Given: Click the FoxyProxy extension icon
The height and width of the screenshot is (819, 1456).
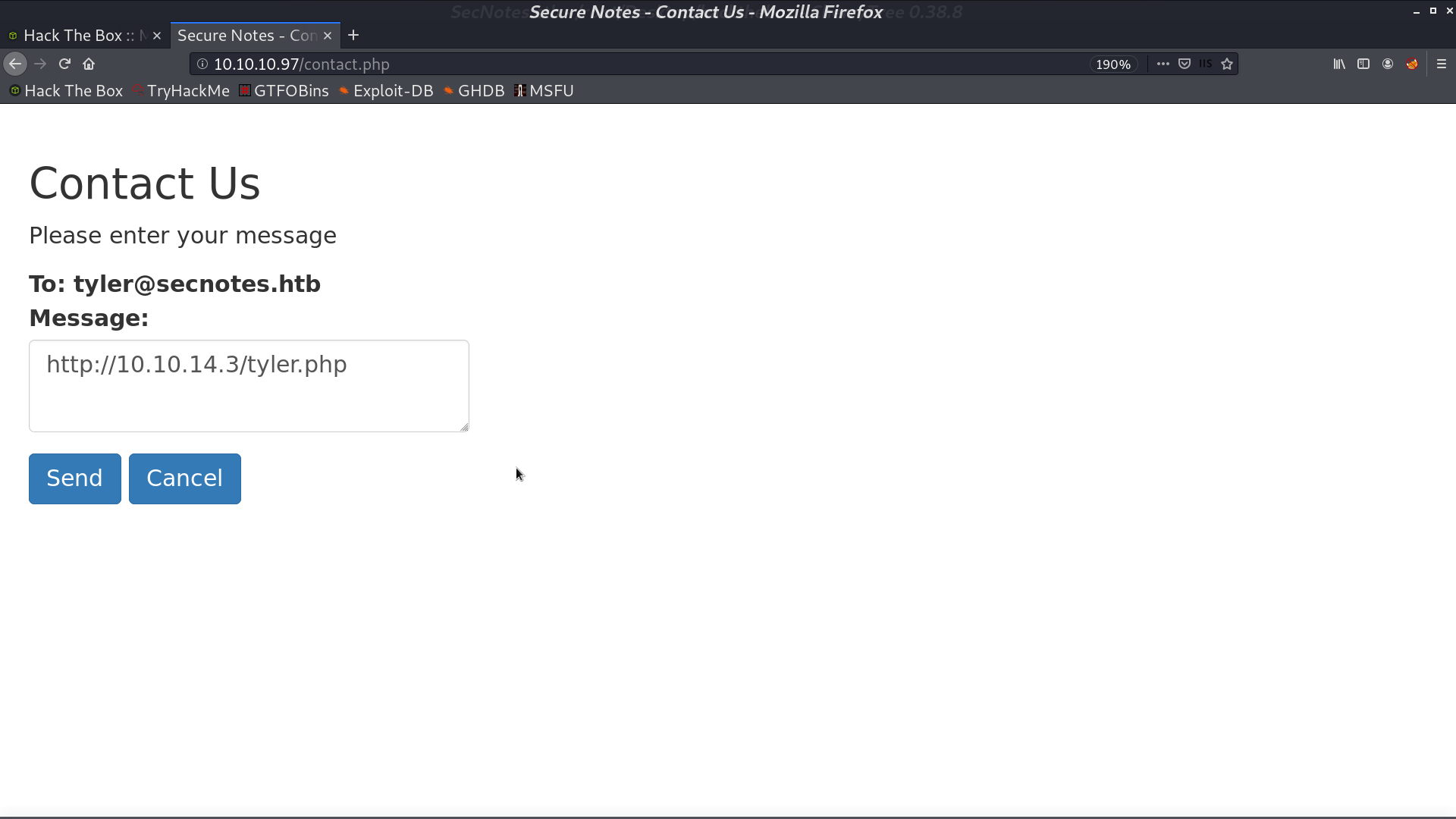Looking at the screenshot, I should click(1412, 64).
